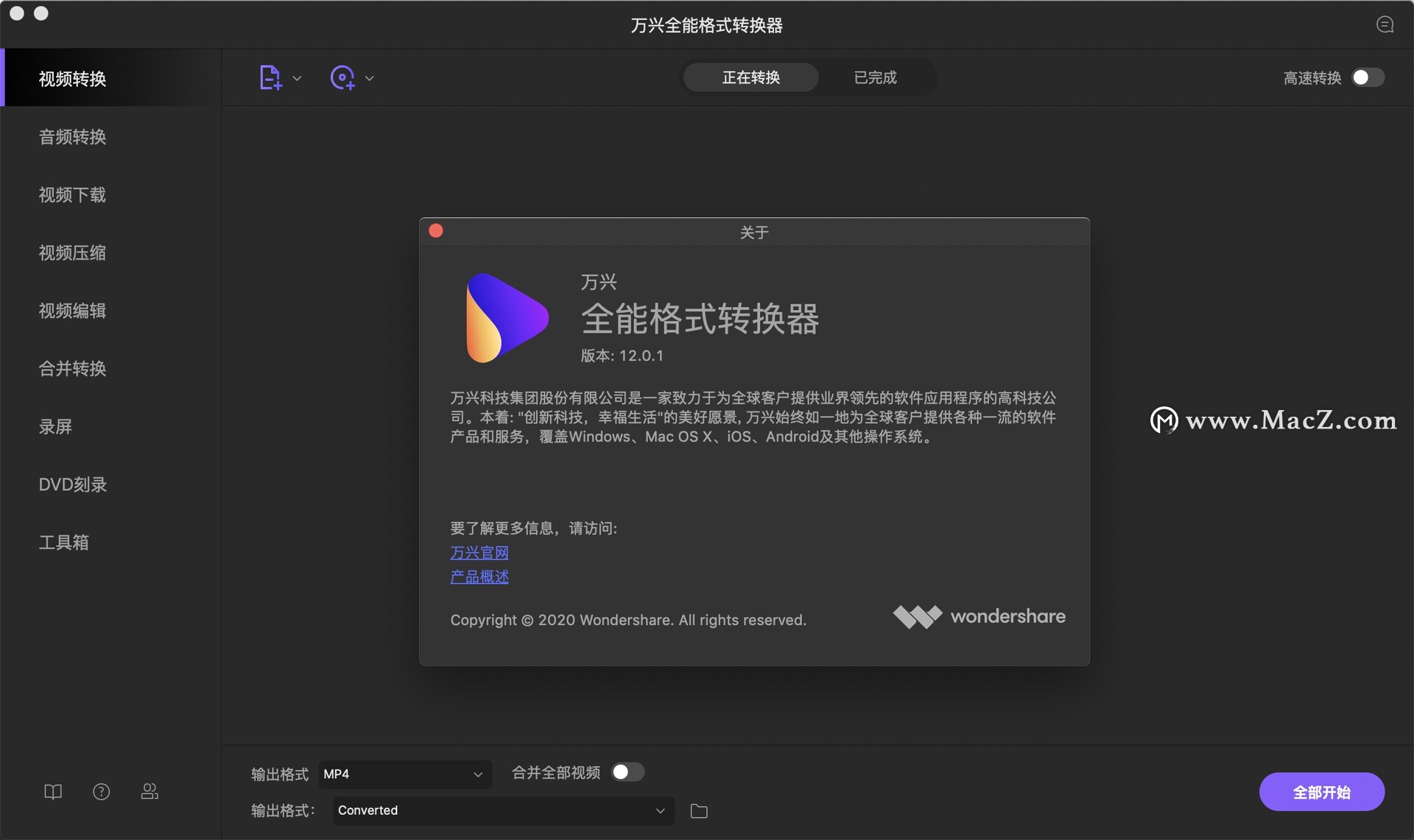Image resolution: width=1414 pixels, height=840 pixels.
Task: Switch to the 已完成 tab
Action: [x=875, y=77]
